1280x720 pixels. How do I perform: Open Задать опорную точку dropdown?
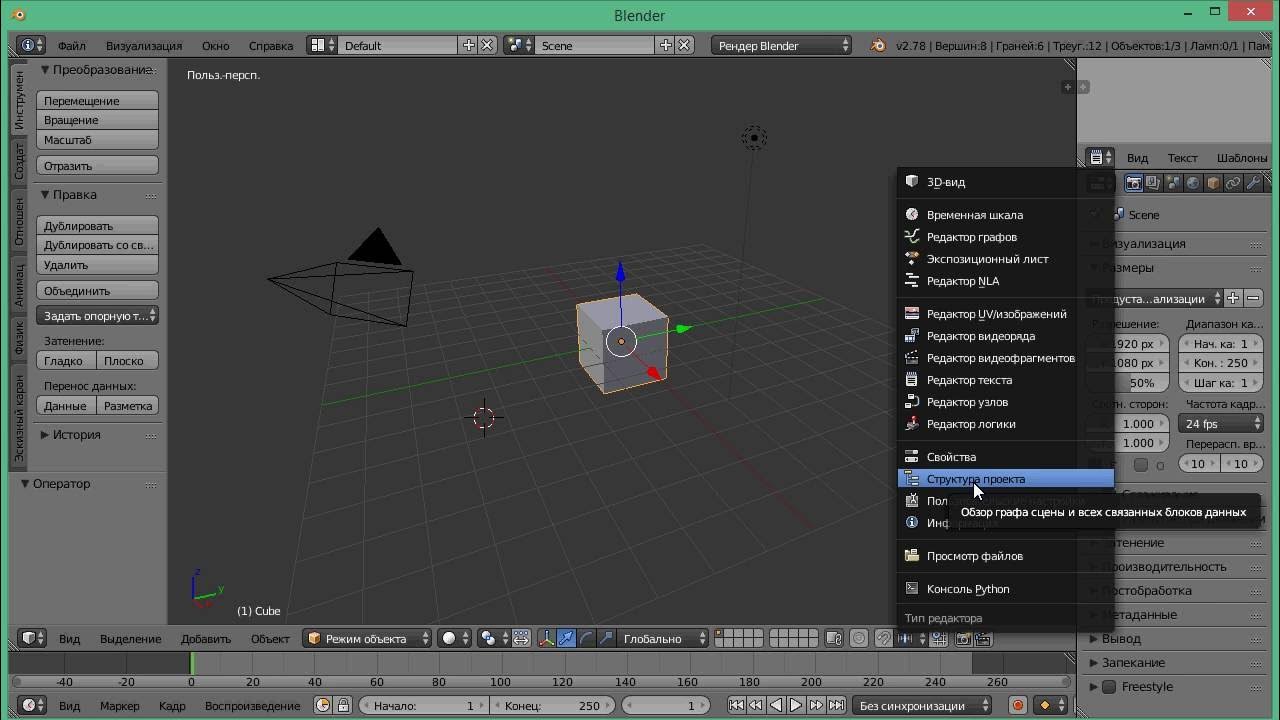[98, 316]
